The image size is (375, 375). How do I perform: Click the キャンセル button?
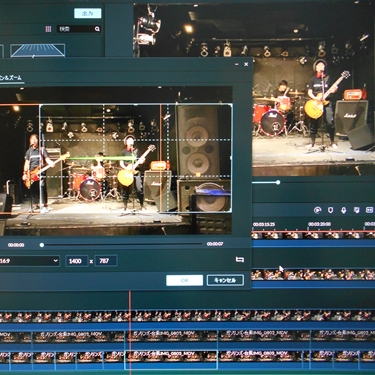[x=225, y=280]
